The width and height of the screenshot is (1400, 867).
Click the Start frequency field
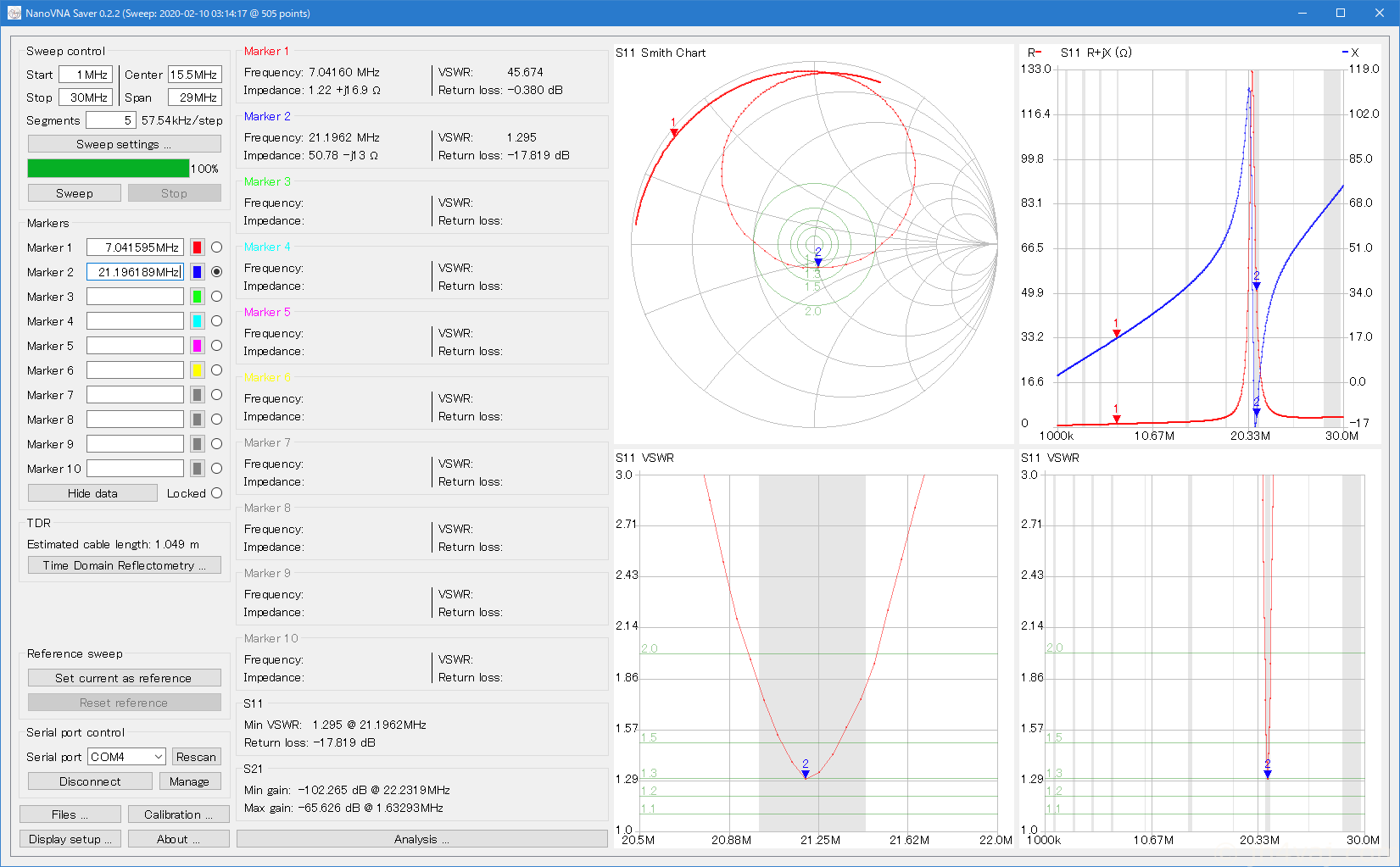click(86, 75)
